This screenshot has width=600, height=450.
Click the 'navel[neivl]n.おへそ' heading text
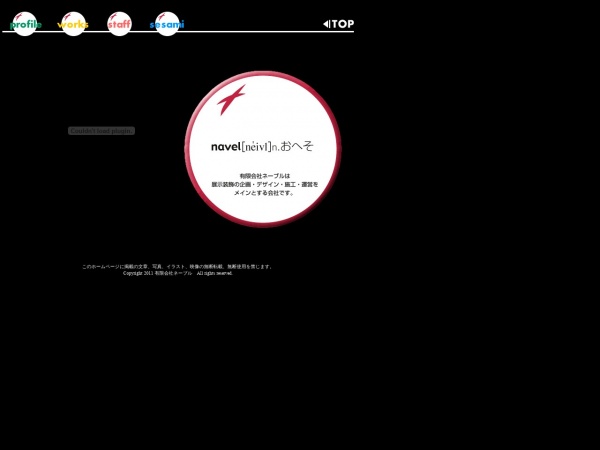tap(262, 147)
